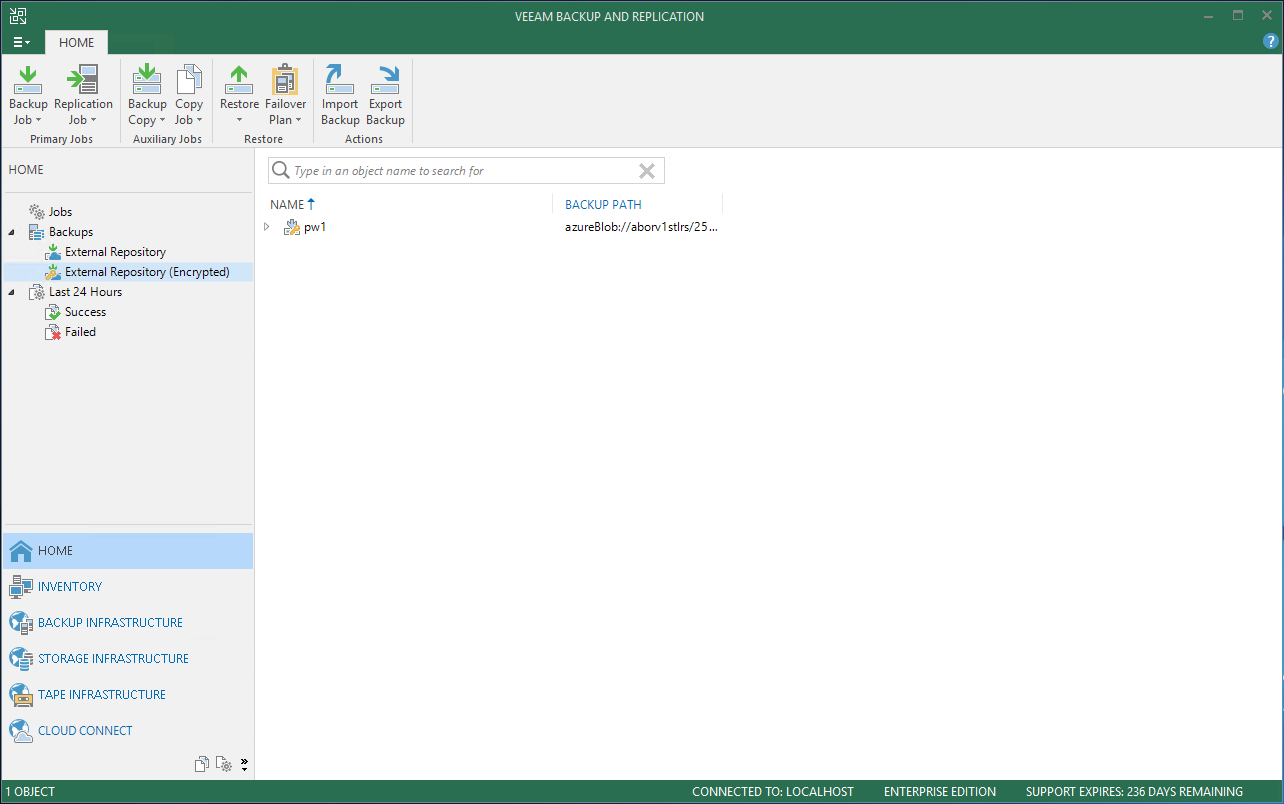Open the help question mark icon
This screenshot has height=804, width=1284.
click(x=1271, y=42)
